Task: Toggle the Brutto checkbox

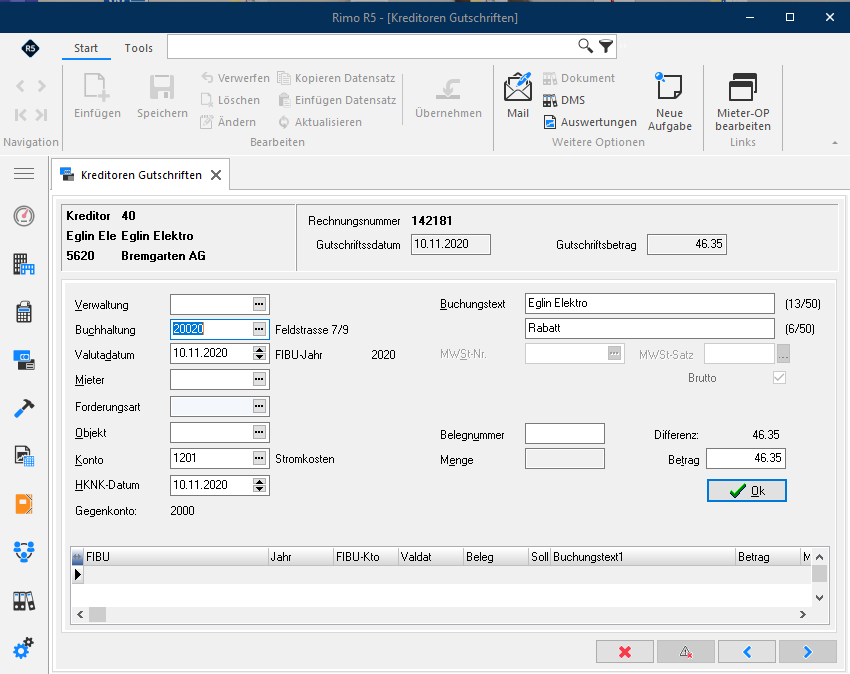Action: 779,377
